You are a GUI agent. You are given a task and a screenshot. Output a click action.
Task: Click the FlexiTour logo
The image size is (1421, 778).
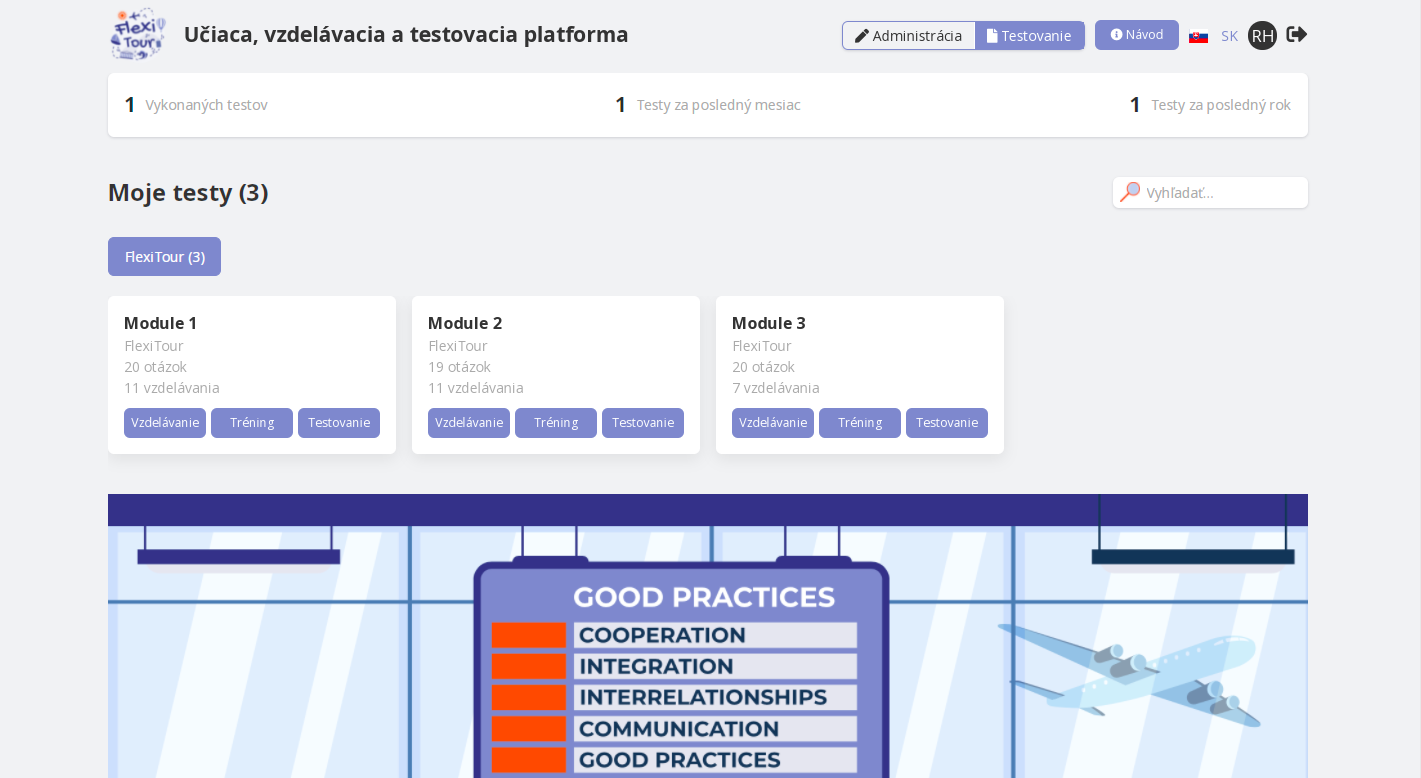tap(137, 35)
